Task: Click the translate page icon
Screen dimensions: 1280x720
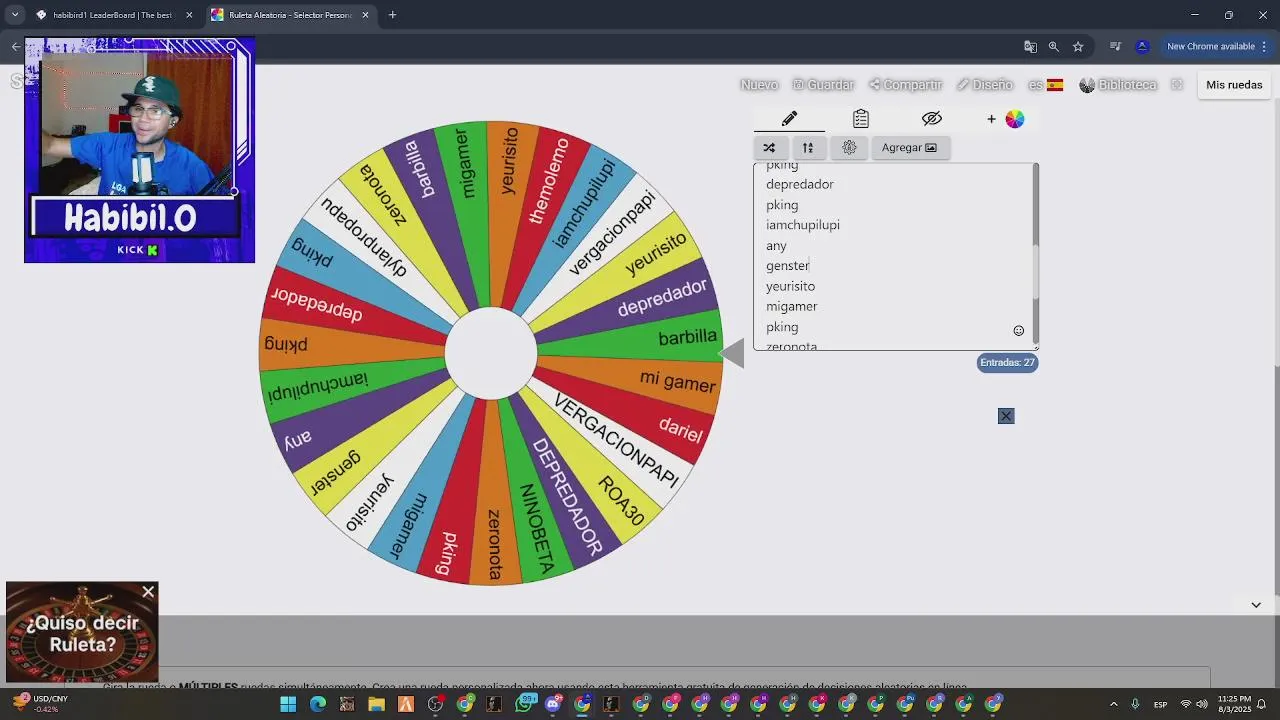Action: 1030,46
